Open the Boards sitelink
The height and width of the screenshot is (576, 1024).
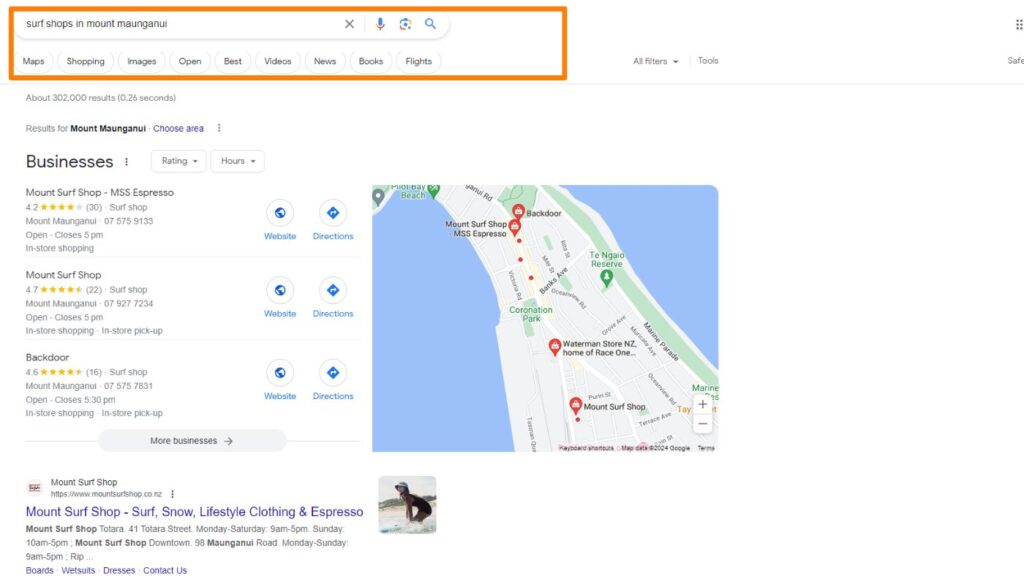[40, 570]
